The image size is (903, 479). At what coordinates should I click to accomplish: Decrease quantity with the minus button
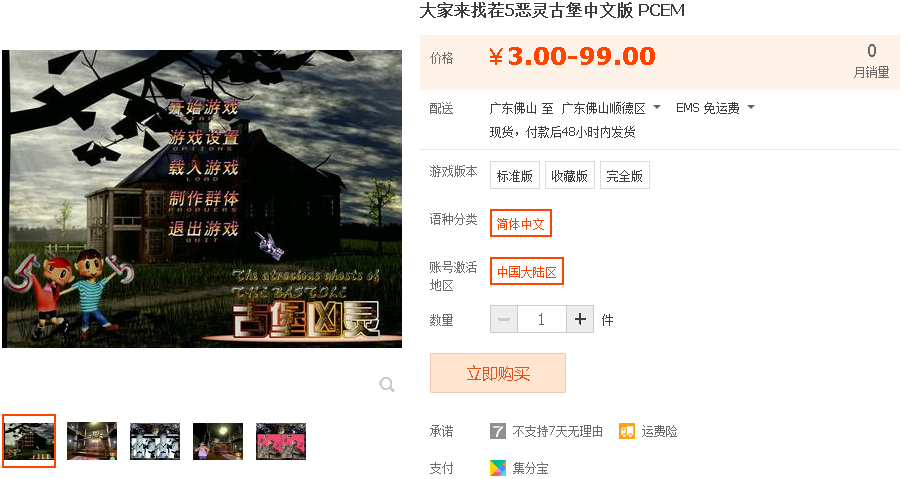tap(504, 319)
